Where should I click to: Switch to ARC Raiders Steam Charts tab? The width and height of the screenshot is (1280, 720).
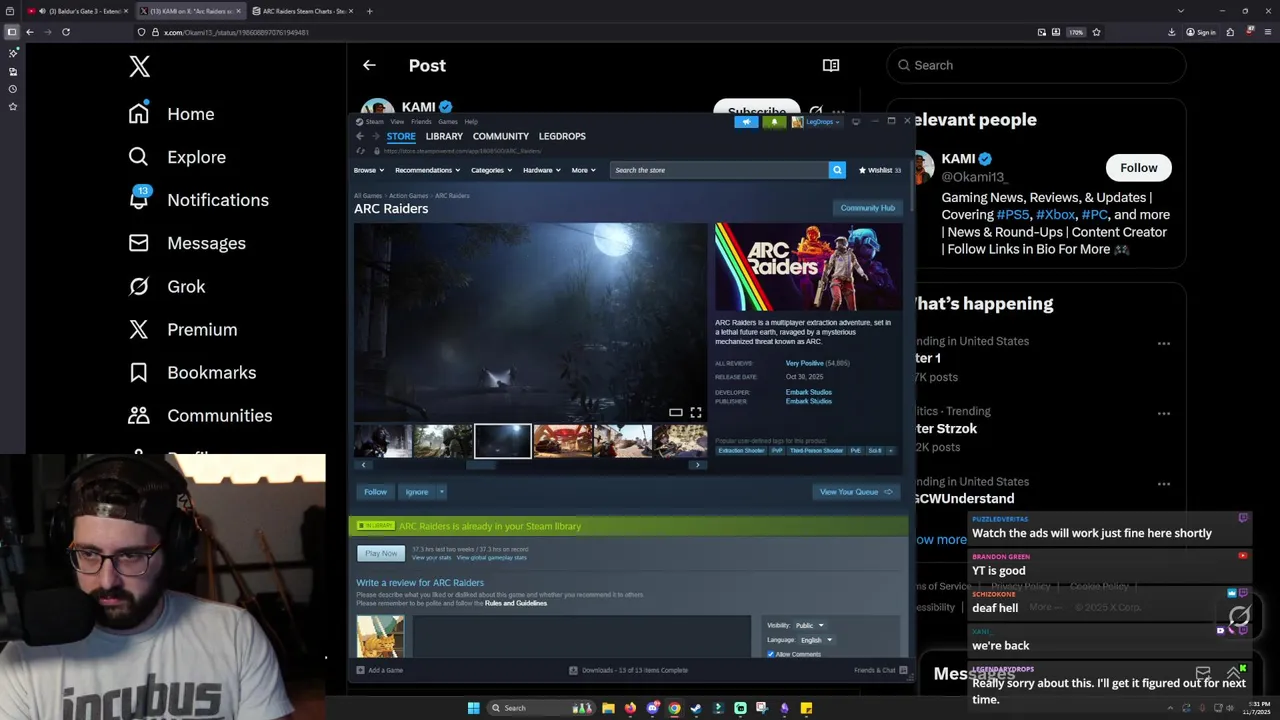(x=302, y=11)
